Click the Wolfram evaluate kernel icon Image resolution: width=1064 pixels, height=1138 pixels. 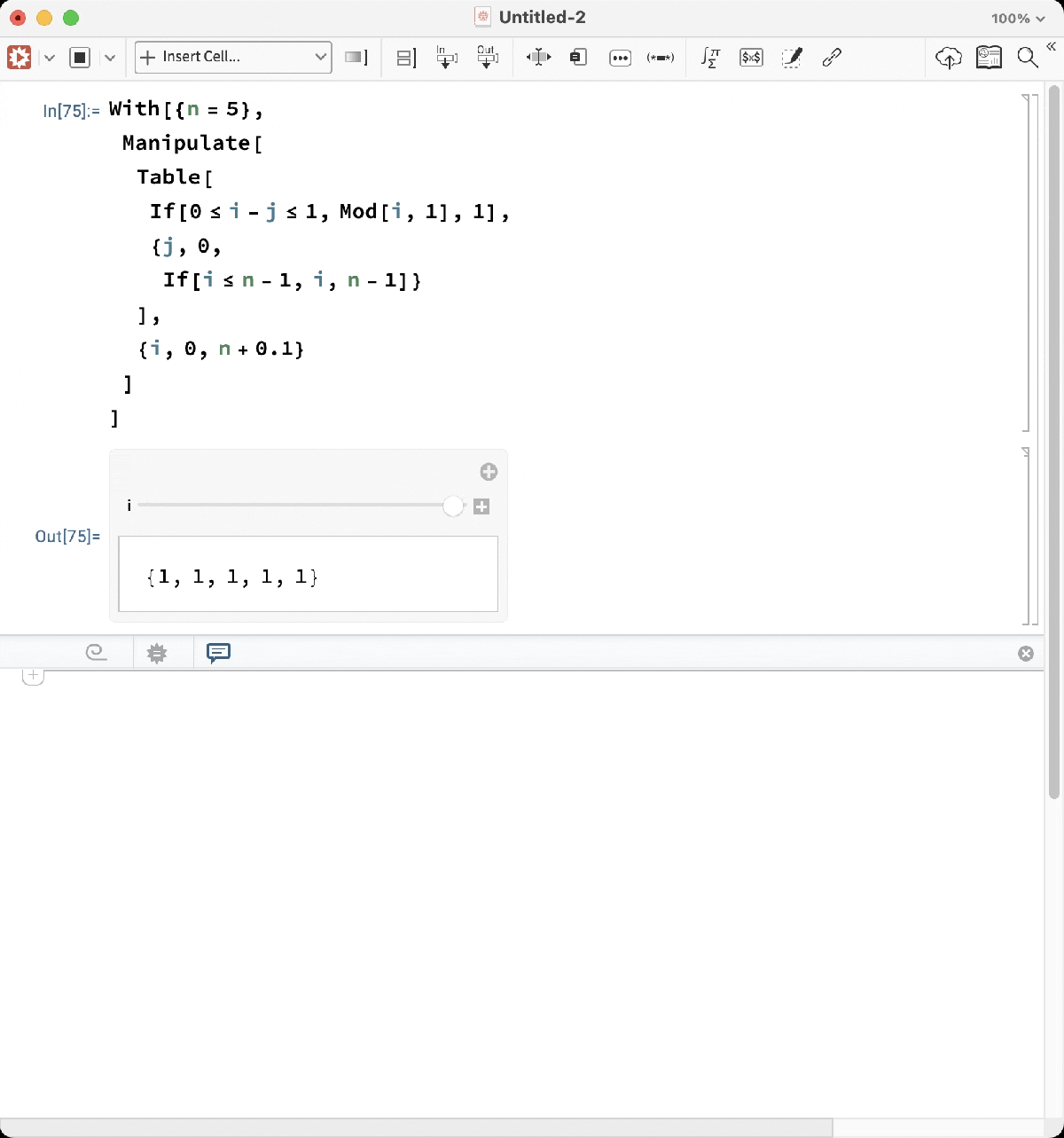click(x=20, y=58)
